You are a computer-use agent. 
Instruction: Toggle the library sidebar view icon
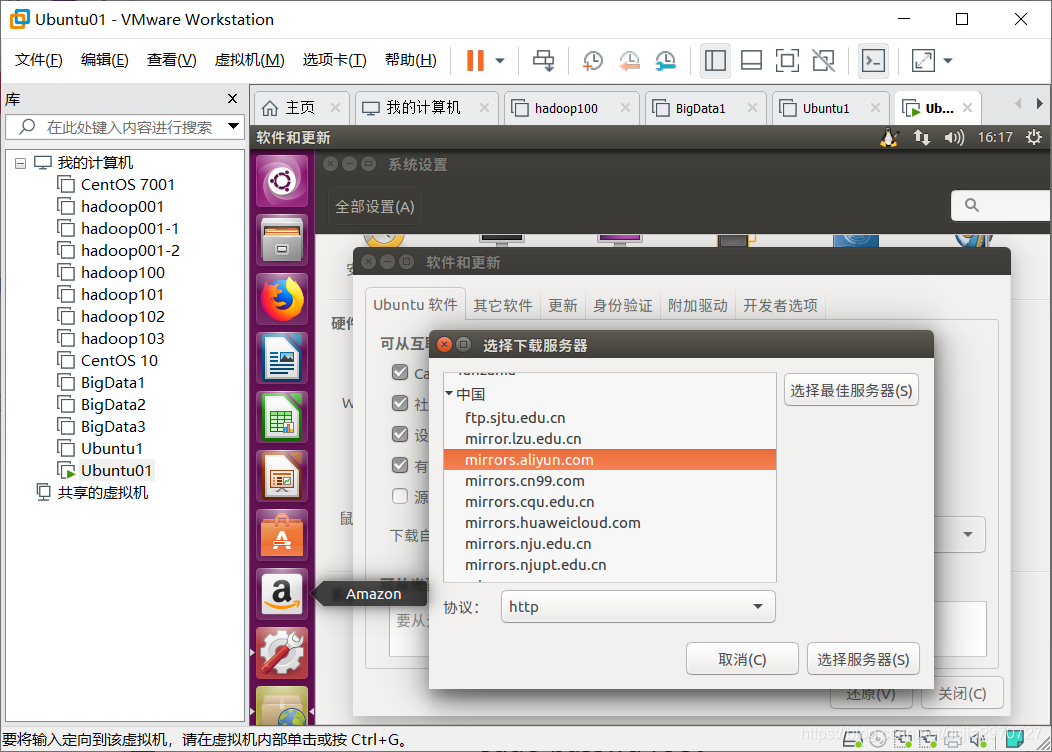coord(715,60)
